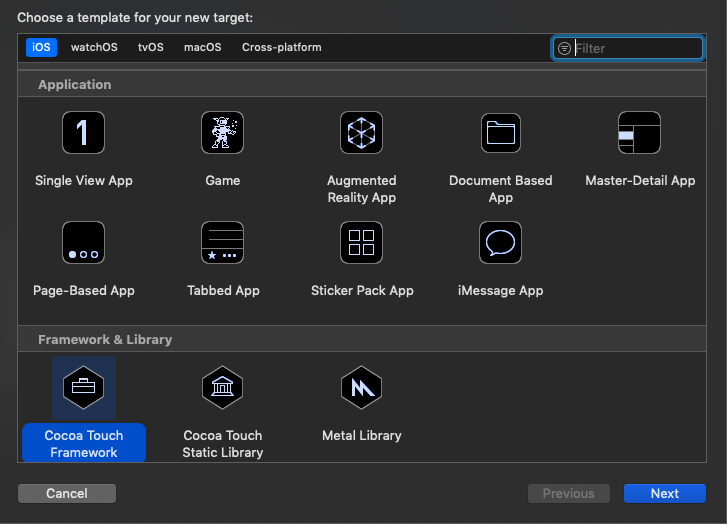The width and height of the screenshot is (727, 524).
Task: Click the Framework & Library section header
Action: [x=105, y=339]
